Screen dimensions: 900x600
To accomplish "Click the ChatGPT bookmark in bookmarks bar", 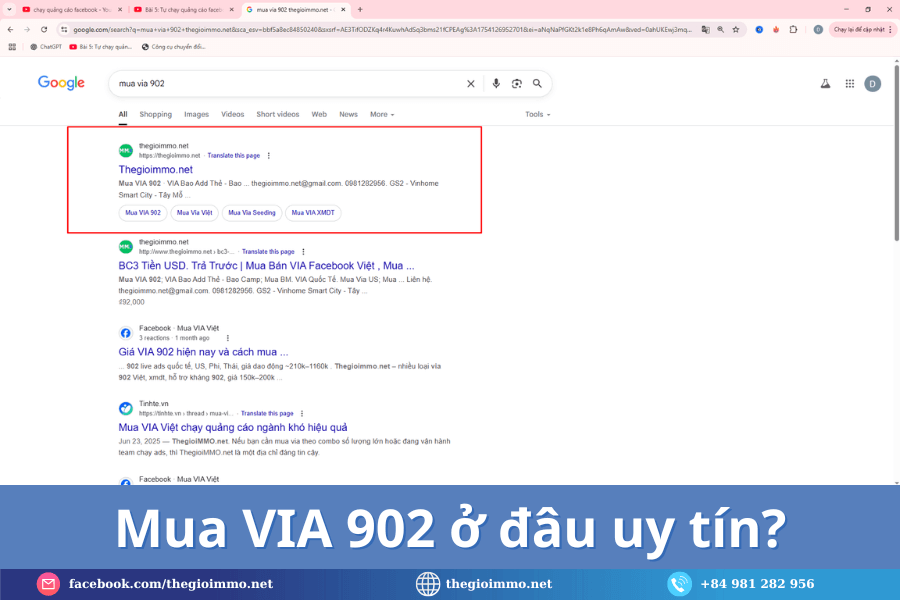I will [x=44, y=46].
